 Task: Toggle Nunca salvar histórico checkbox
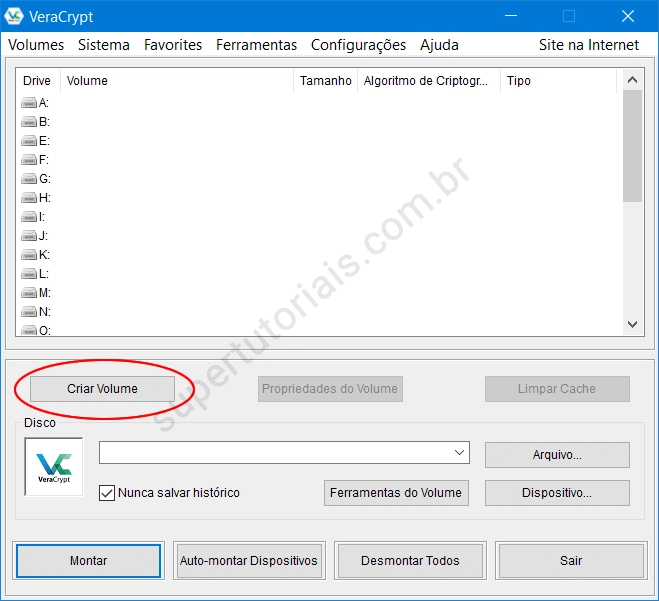[107, 493]
